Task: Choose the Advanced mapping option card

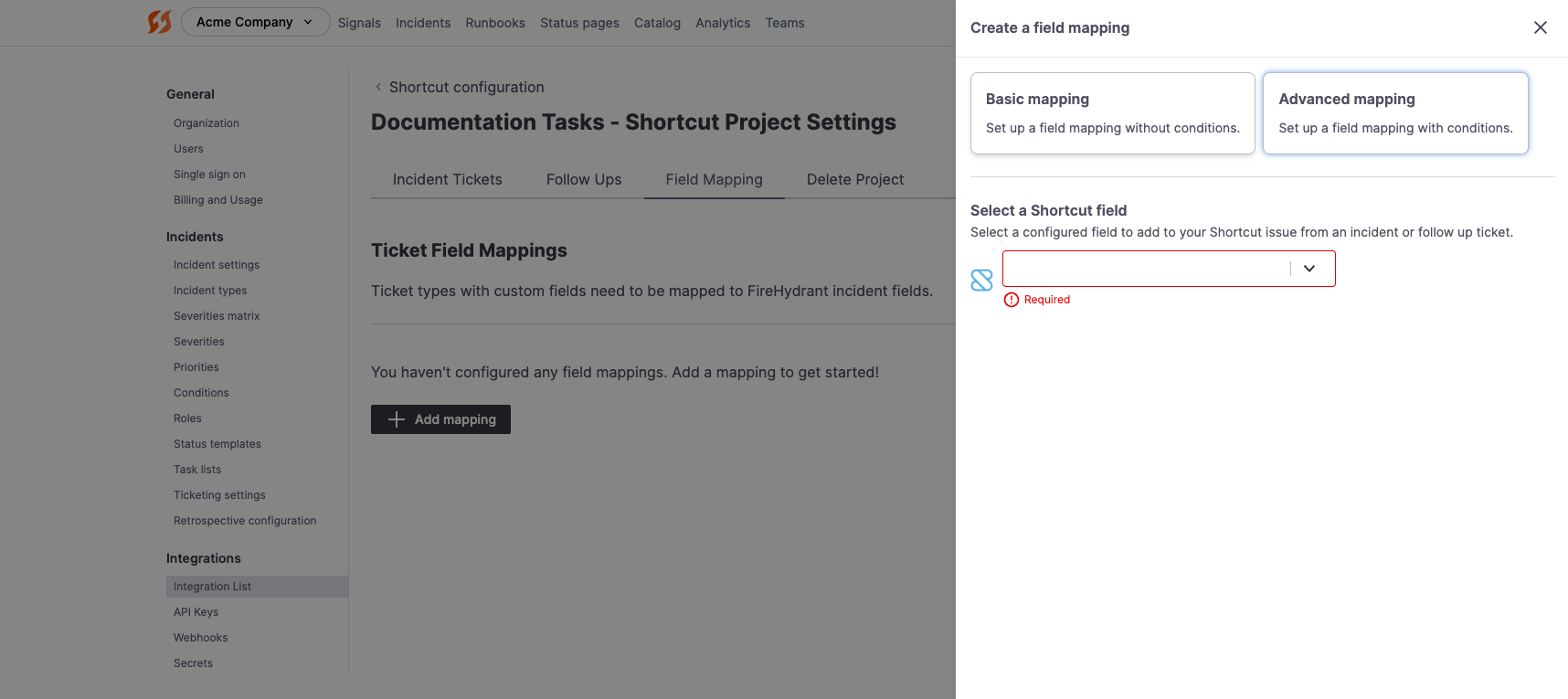Action: click(1395, 113)
